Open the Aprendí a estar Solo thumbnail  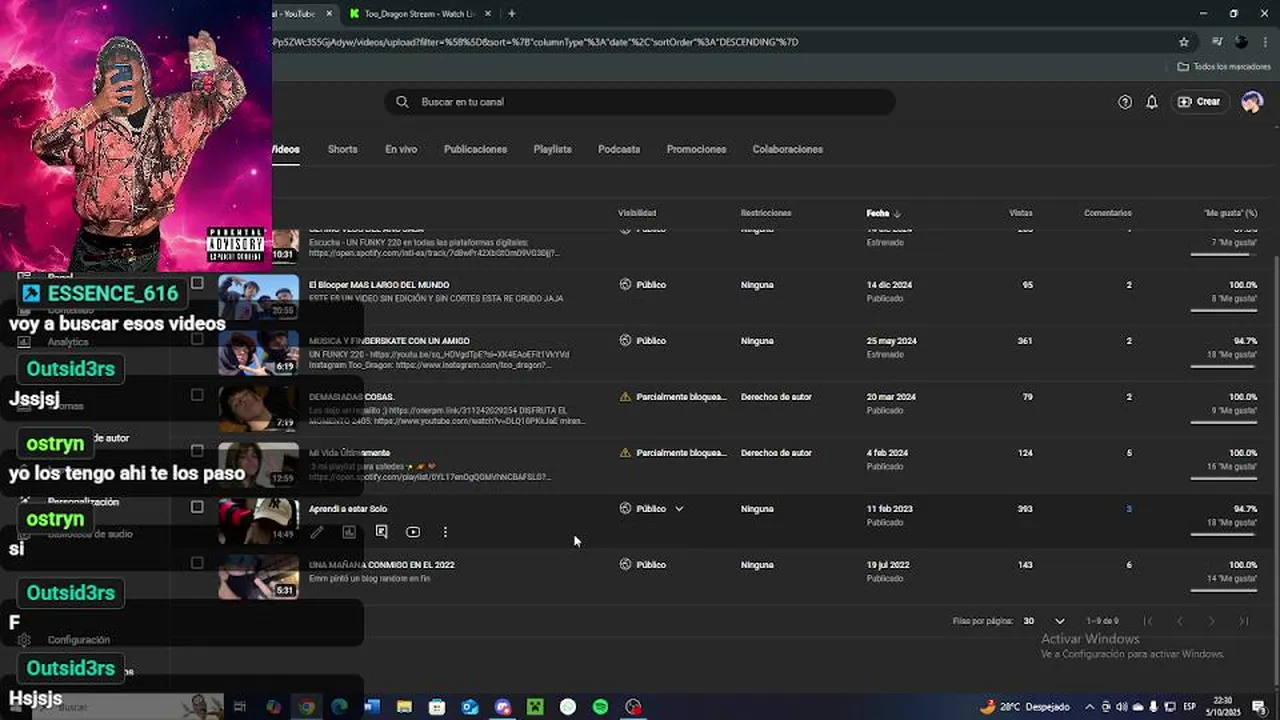(x=259, y=520)
